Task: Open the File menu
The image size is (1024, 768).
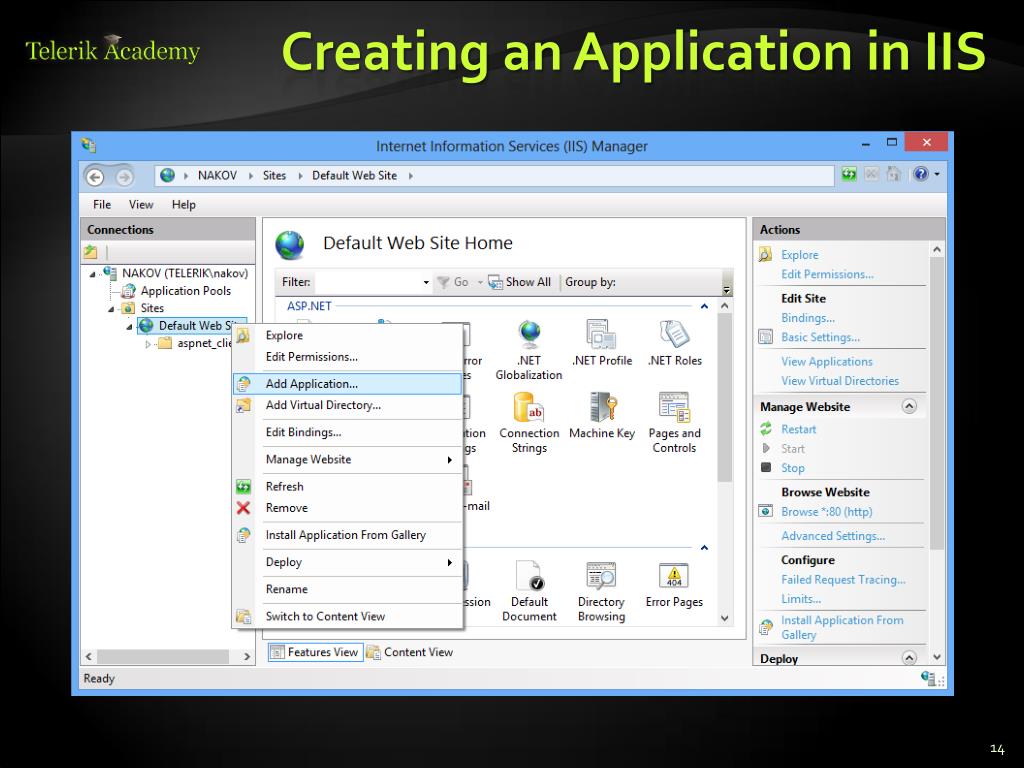Action: [102, 204]
